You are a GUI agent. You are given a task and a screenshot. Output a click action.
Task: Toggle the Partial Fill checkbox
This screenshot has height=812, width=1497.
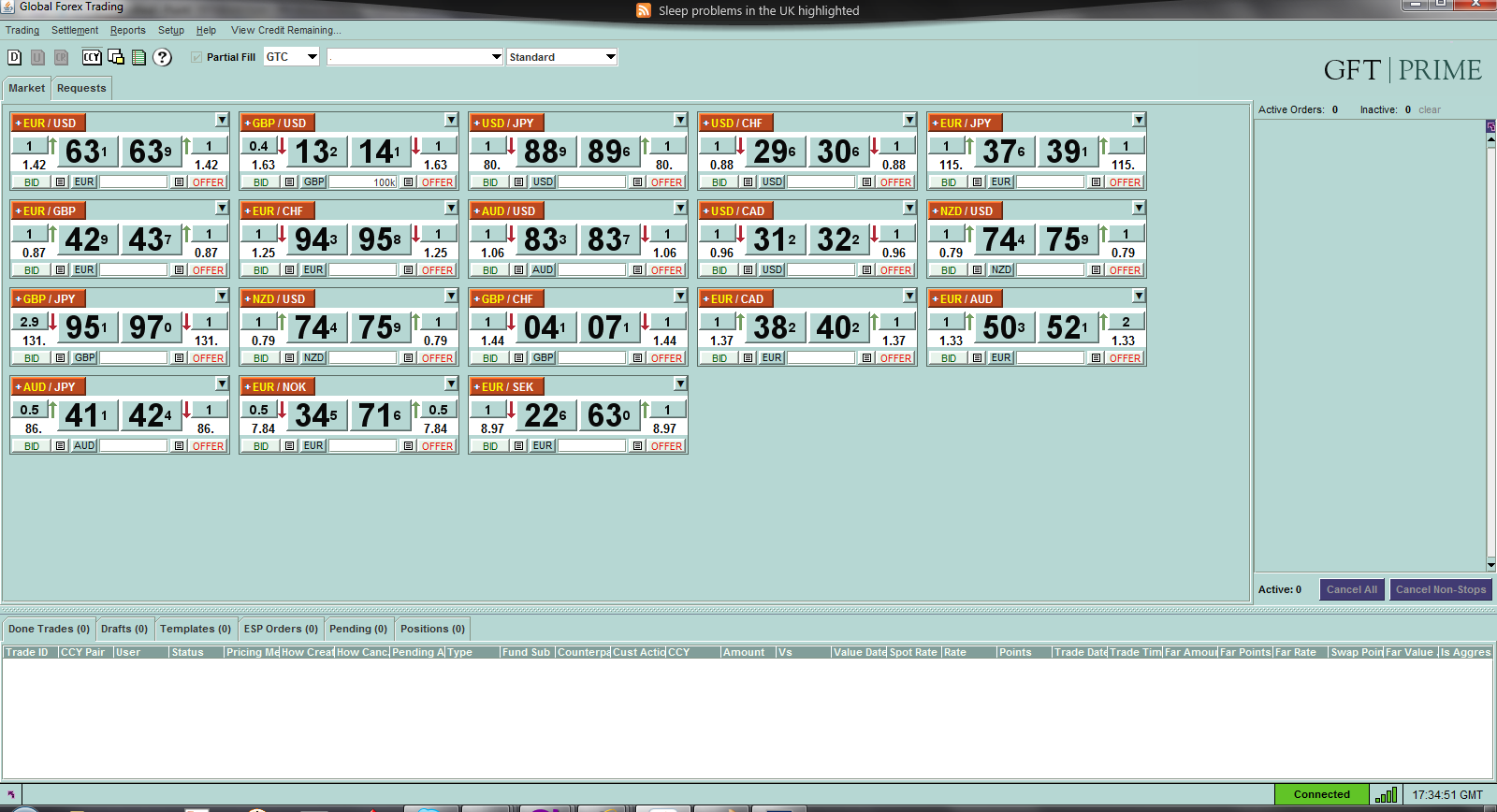(196, 57)
